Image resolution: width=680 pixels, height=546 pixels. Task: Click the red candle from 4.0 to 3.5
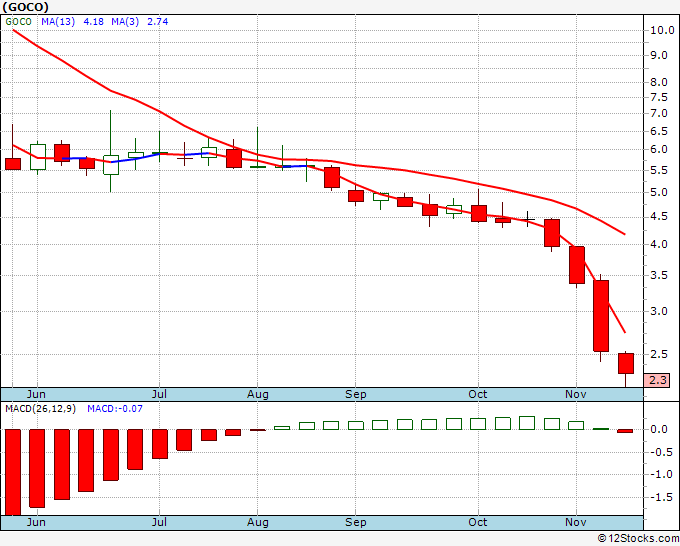577,265
